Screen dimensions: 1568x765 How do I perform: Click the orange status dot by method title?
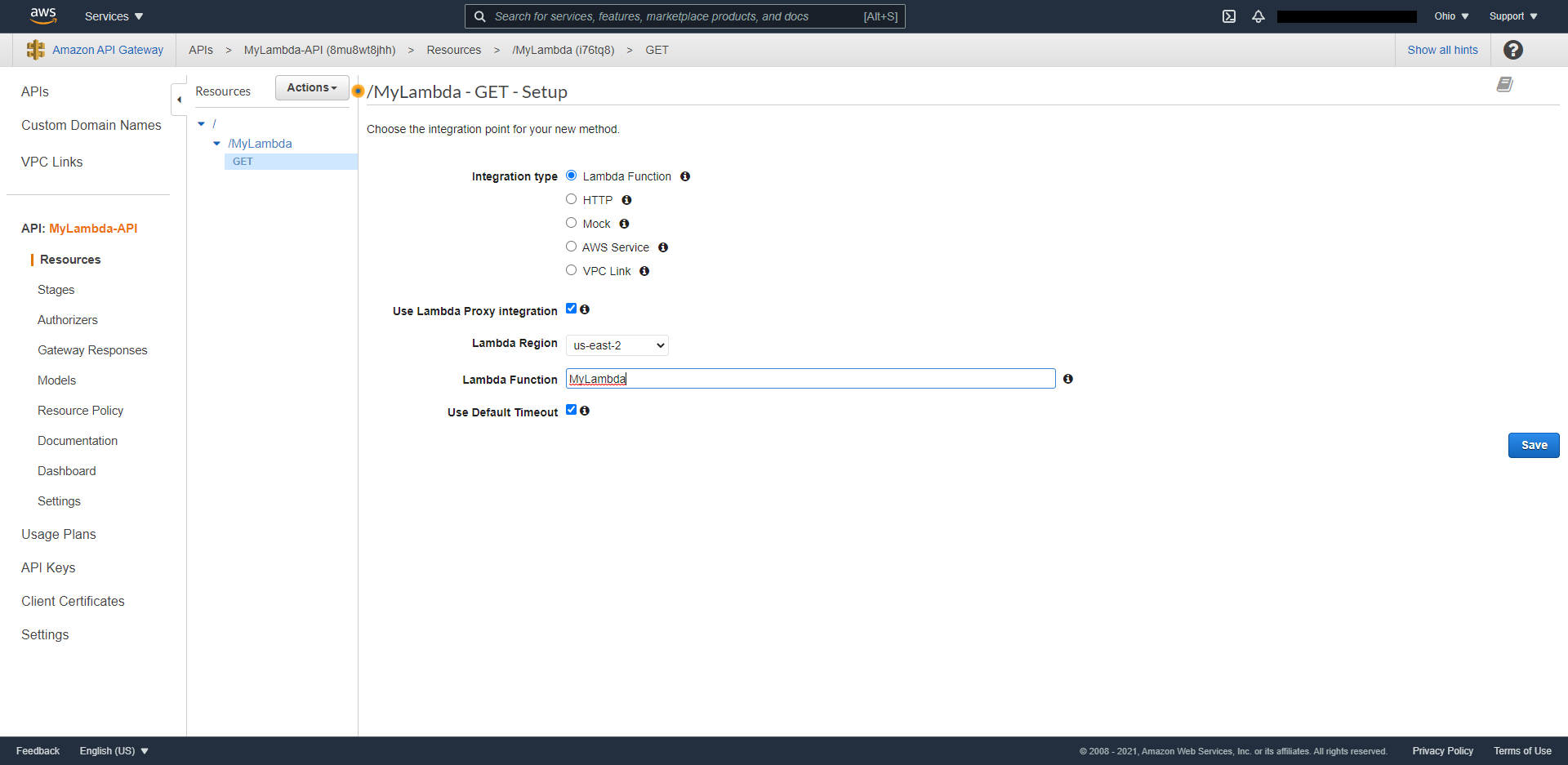[x=358, y=91]
